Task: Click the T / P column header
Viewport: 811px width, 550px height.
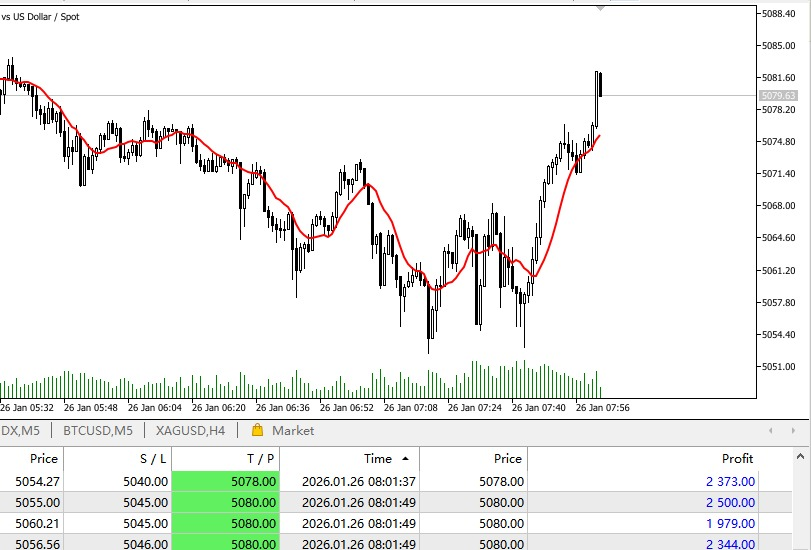Action: pyautogui.click(x=226, y=458)
